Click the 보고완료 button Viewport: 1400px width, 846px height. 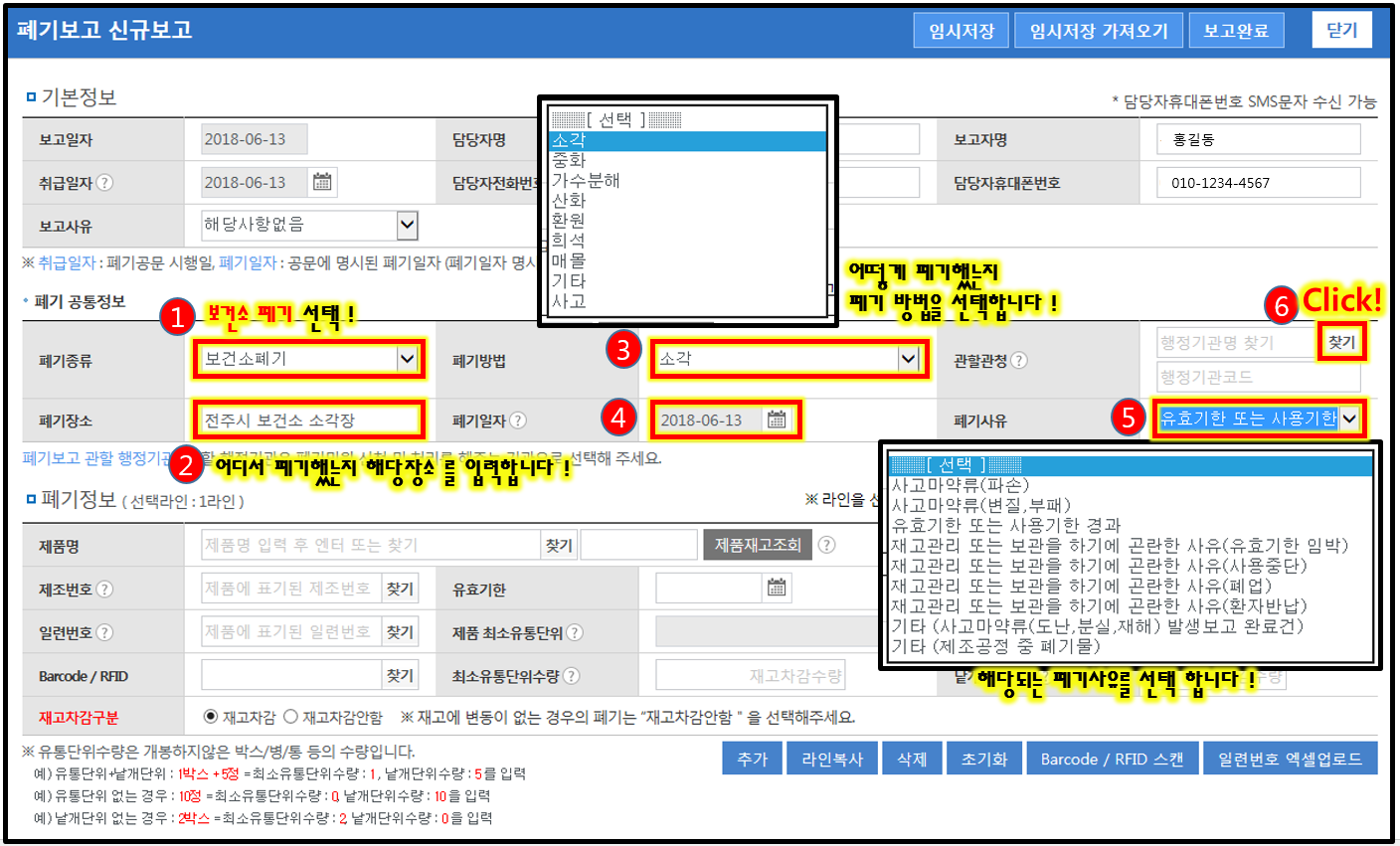[x=1236, y=31]
